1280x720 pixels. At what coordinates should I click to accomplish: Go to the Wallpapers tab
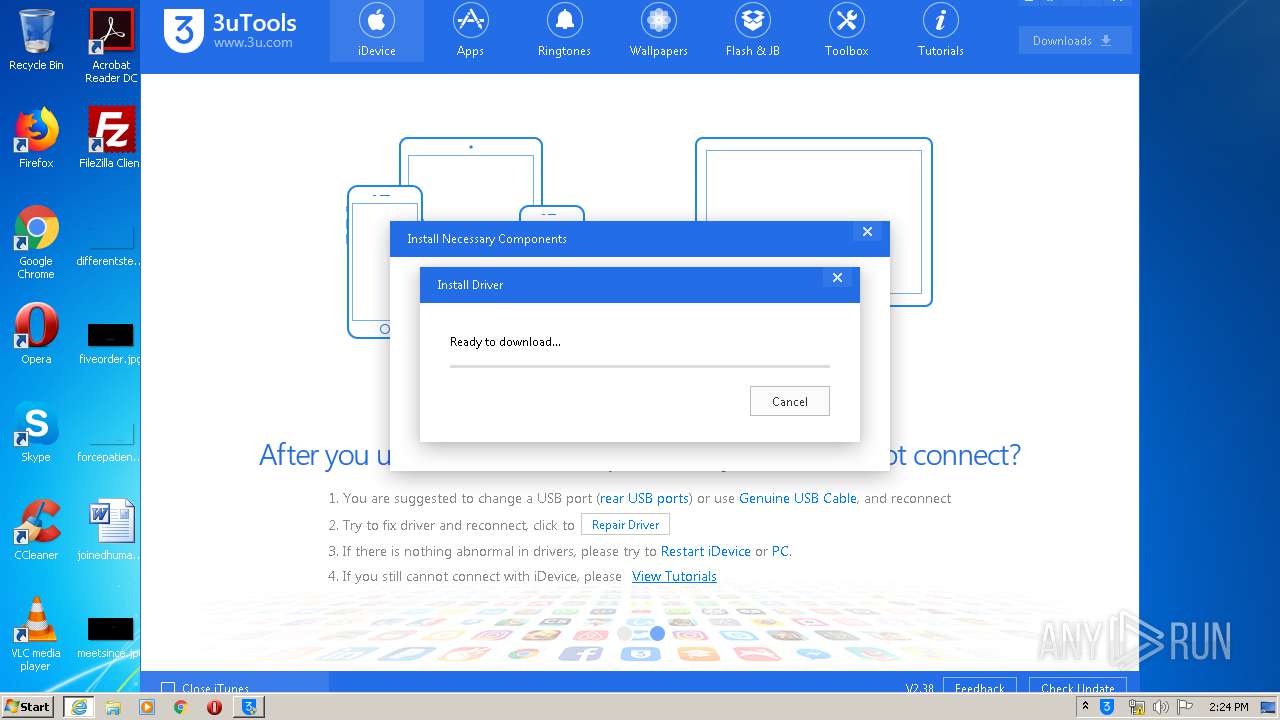point(658,31)
